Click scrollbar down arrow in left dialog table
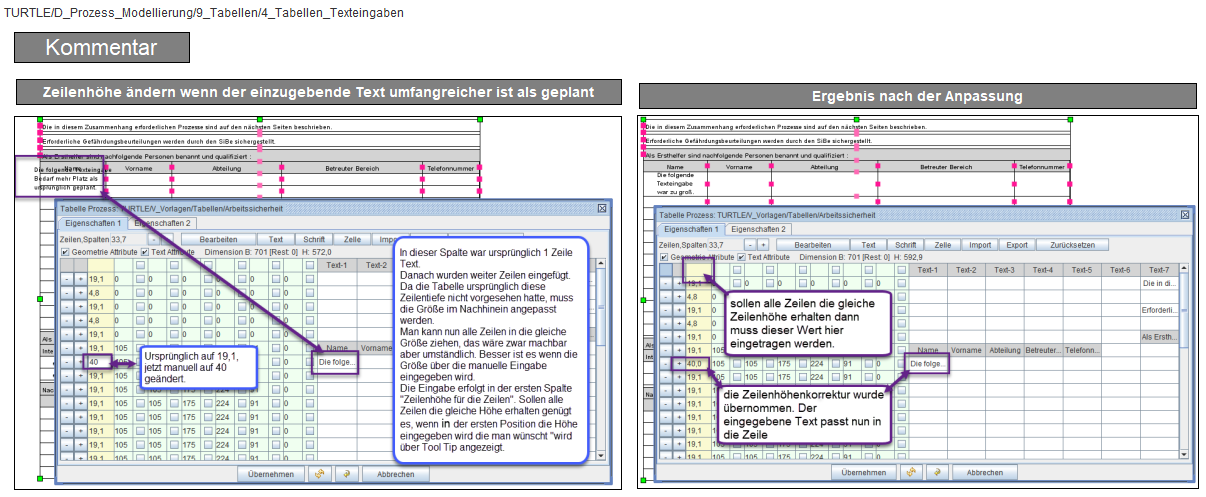The height and width of the screenshot is (497, 1206). [600, 455]
